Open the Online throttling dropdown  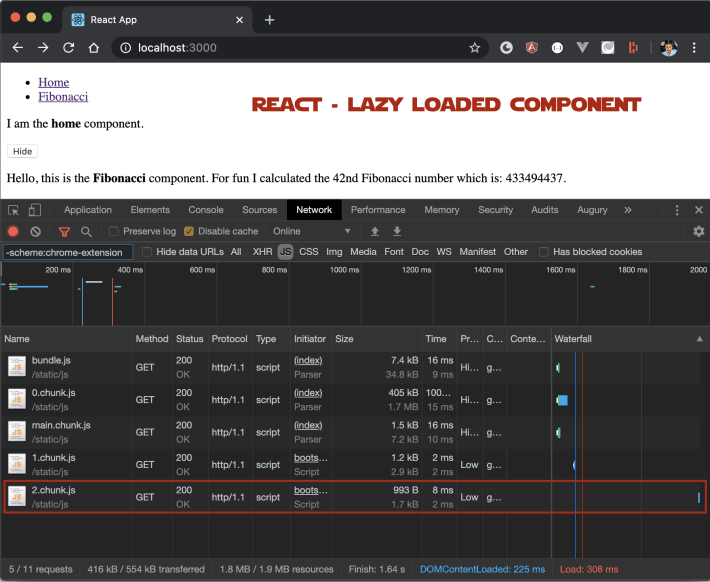point(311,231)
